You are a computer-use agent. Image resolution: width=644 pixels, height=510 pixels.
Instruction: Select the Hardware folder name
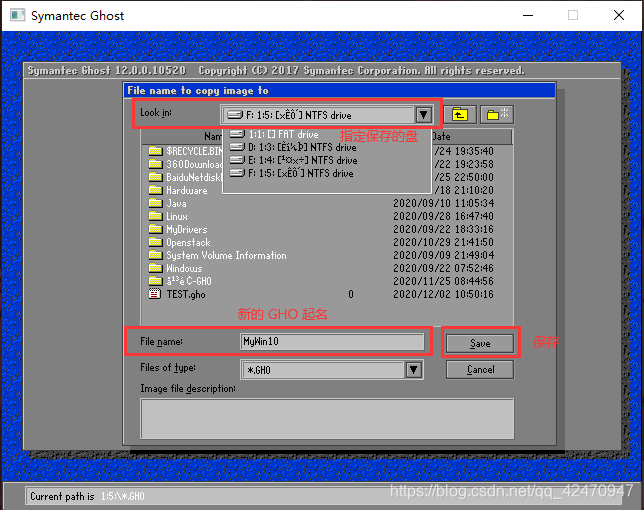[186, 191]
